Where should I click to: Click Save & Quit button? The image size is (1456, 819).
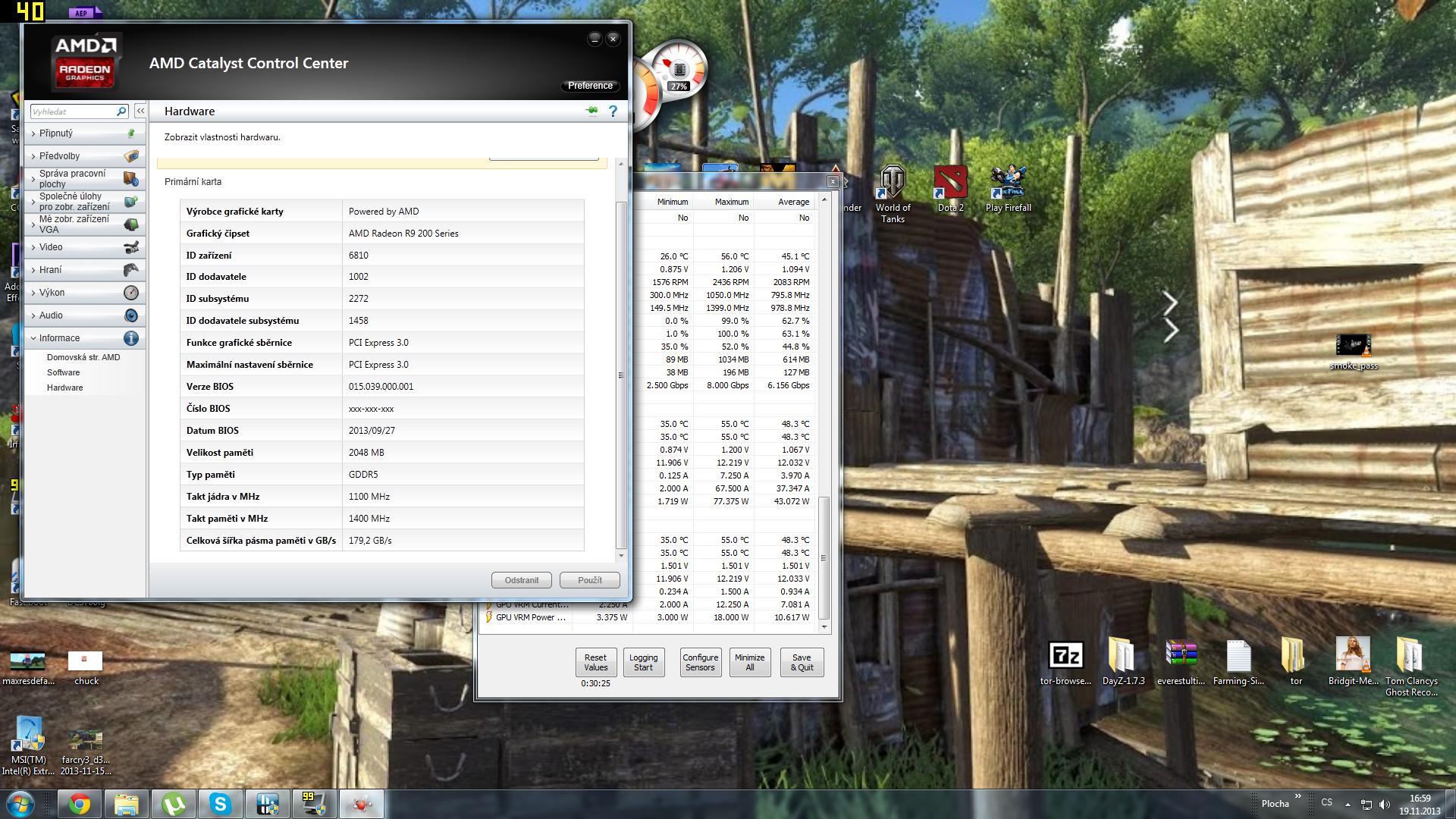[x=802, y=663]
